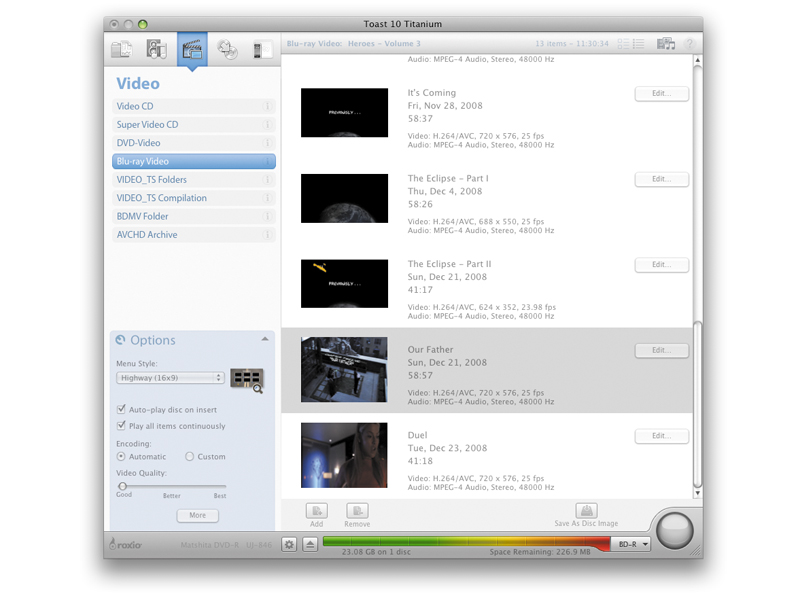The height and width of the screenshot is (600, 800).
Task: Open the Copy disc category icon
Action: coord(227,49)
